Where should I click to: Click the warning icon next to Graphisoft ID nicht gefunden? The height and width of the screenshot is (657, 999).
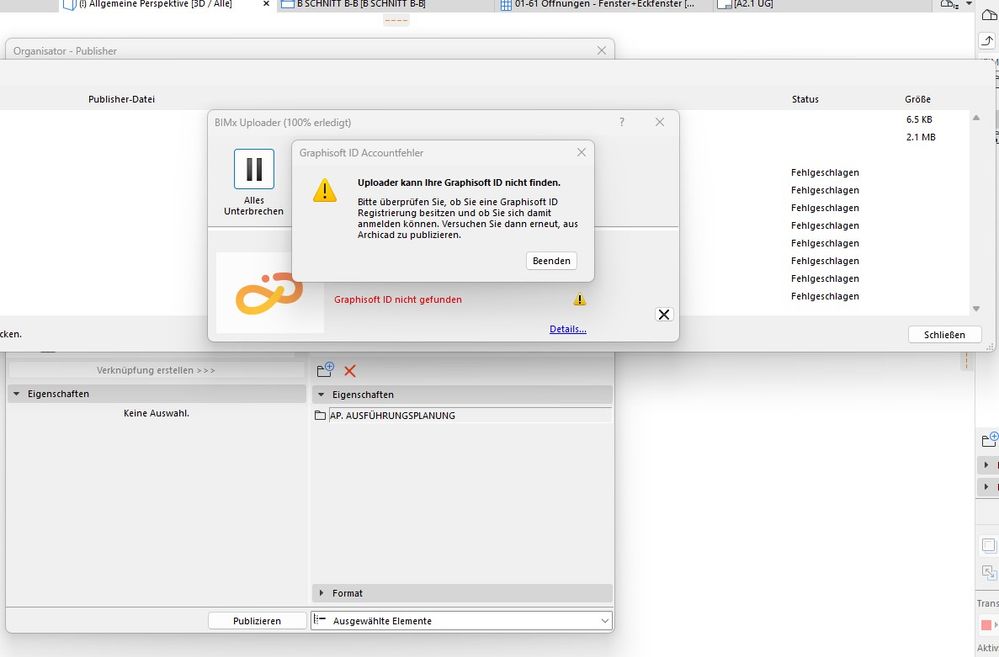(x=579, y=299)
